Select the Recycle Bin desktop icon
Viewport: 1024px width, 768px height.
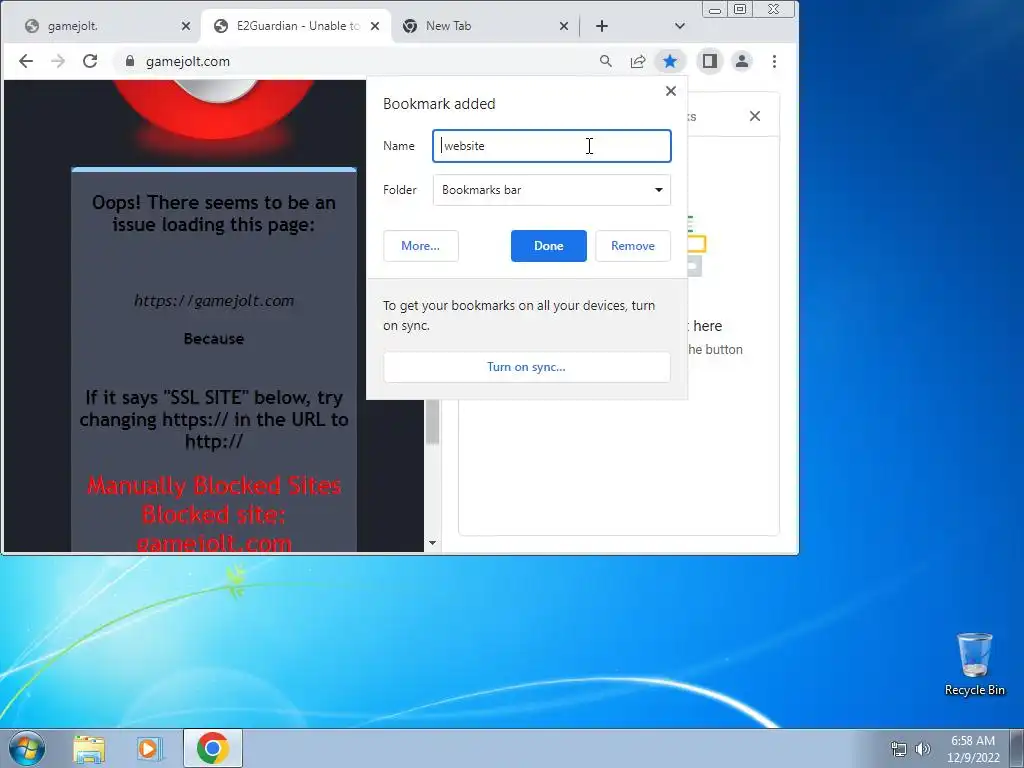click(x=974, y=664)
